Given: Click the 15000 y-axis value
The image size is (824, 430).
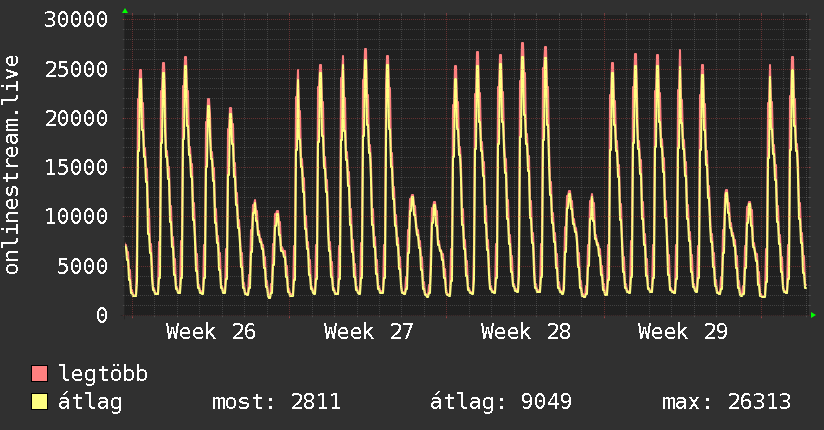Looking at the screenshot, I should click(76, 167).
